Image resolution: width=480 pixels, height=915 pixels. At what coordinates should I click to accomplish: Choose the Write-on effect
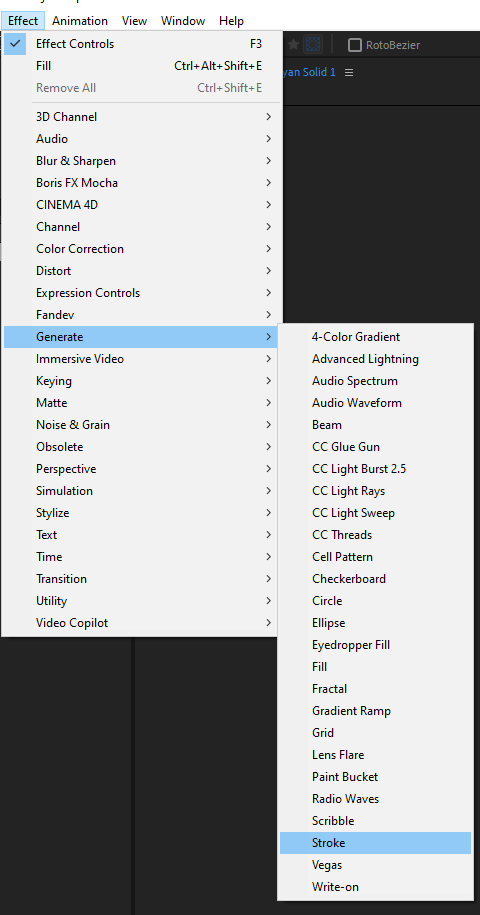click(375, 887)
